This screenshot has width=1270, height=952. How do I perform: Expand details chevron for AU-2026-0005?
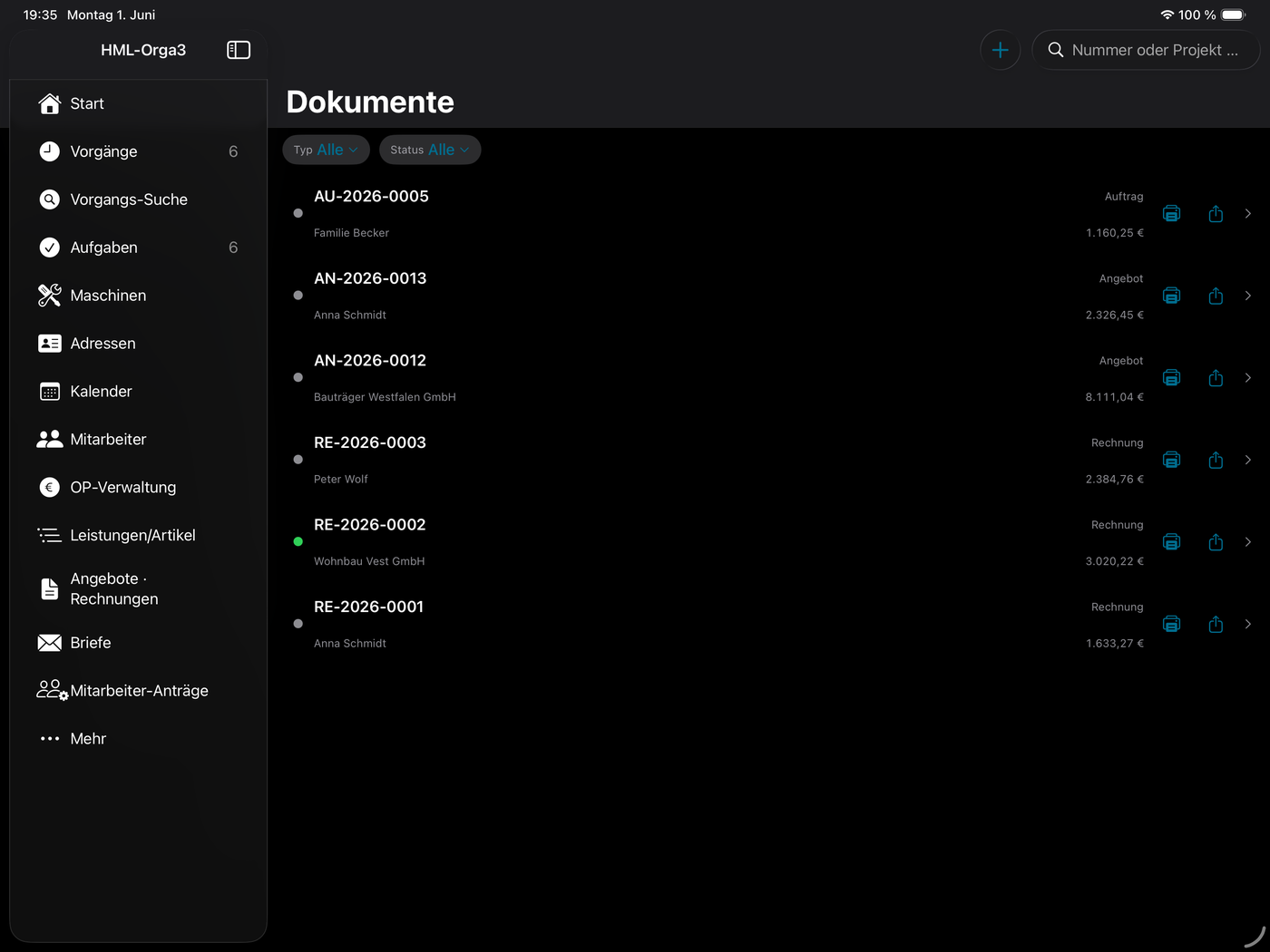click(1248, 214)
